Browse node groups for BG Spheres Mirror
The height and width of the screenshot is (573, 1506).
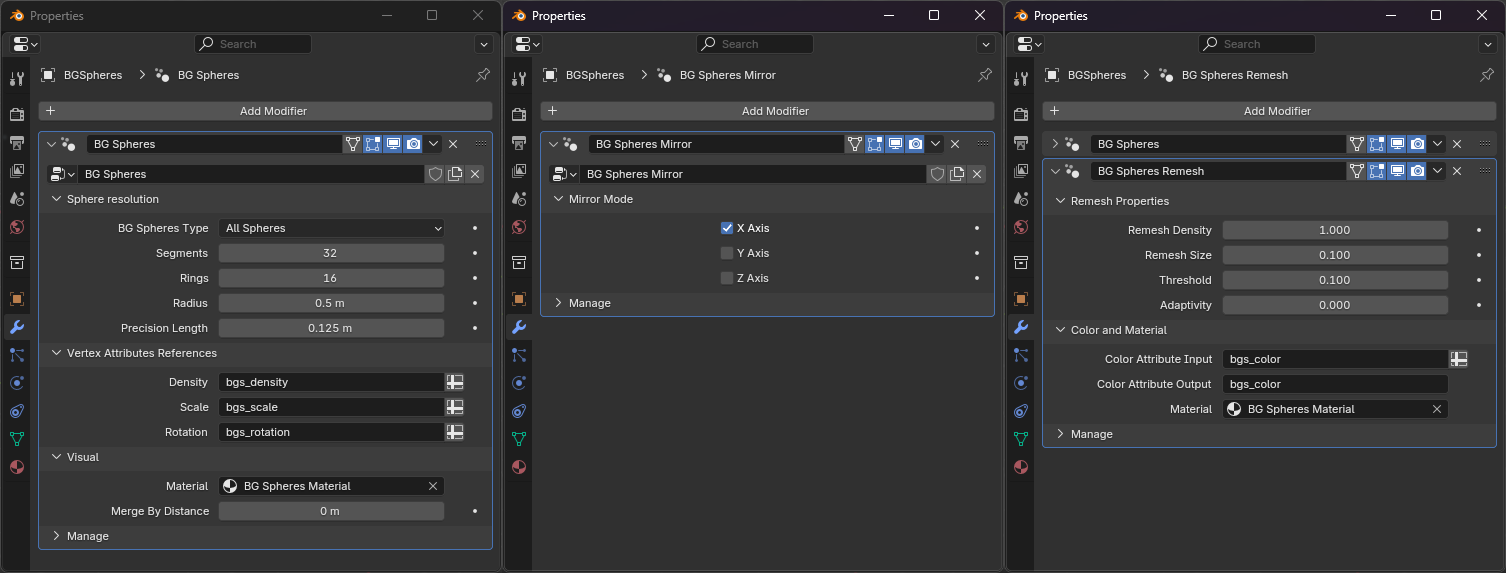[x=565, y=174]
